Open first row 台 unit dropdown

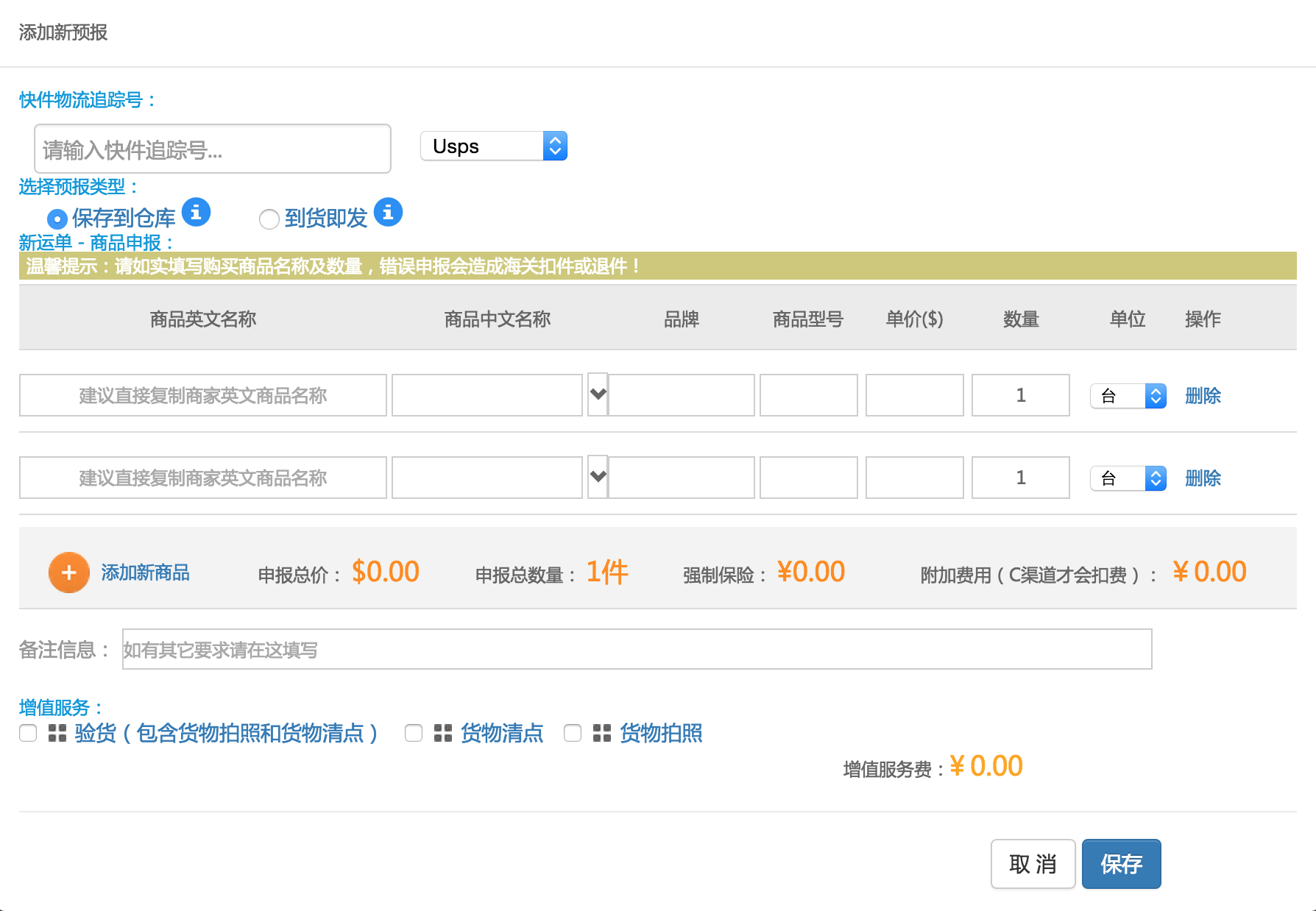coord(1128,396)
